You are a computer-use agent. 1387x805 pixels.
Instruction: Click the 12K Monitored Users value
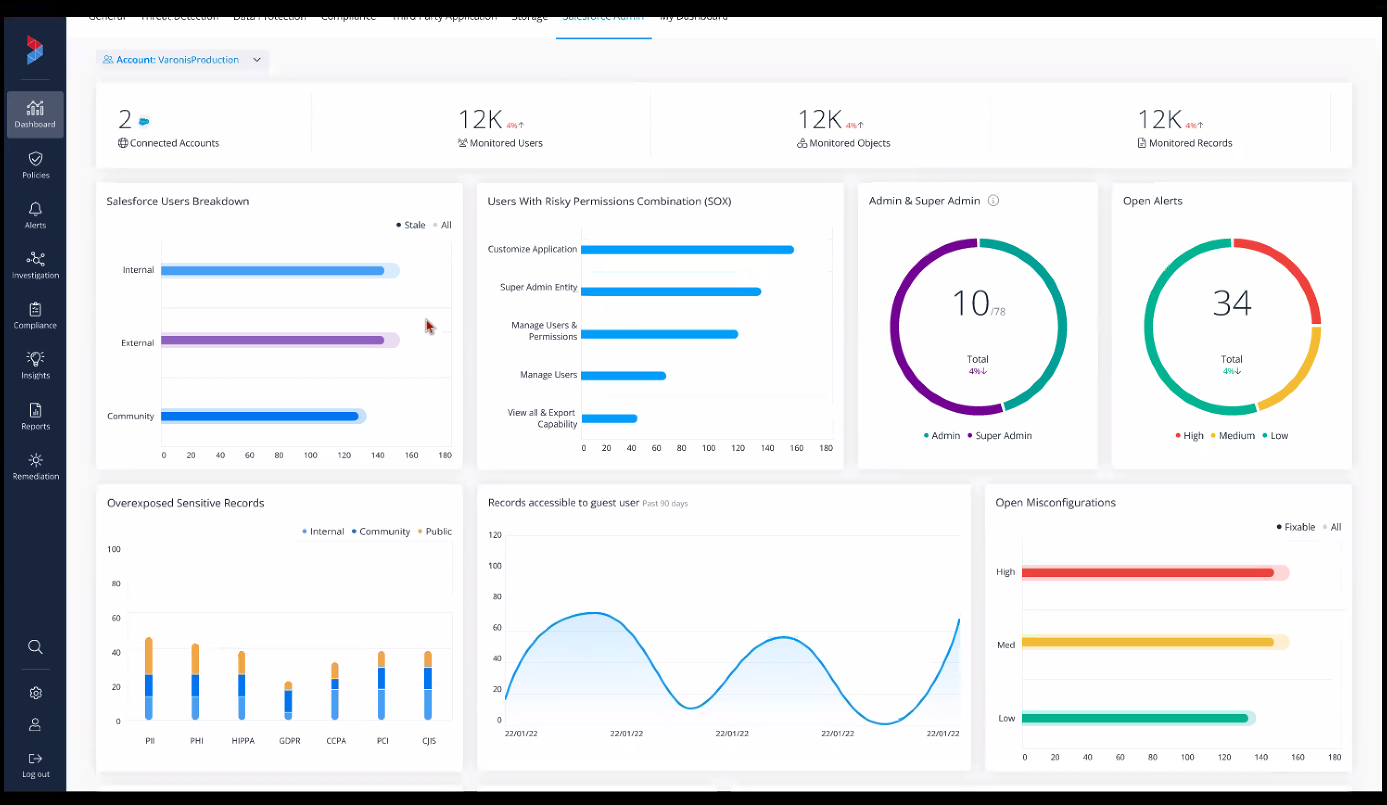(x=479, y=120)
